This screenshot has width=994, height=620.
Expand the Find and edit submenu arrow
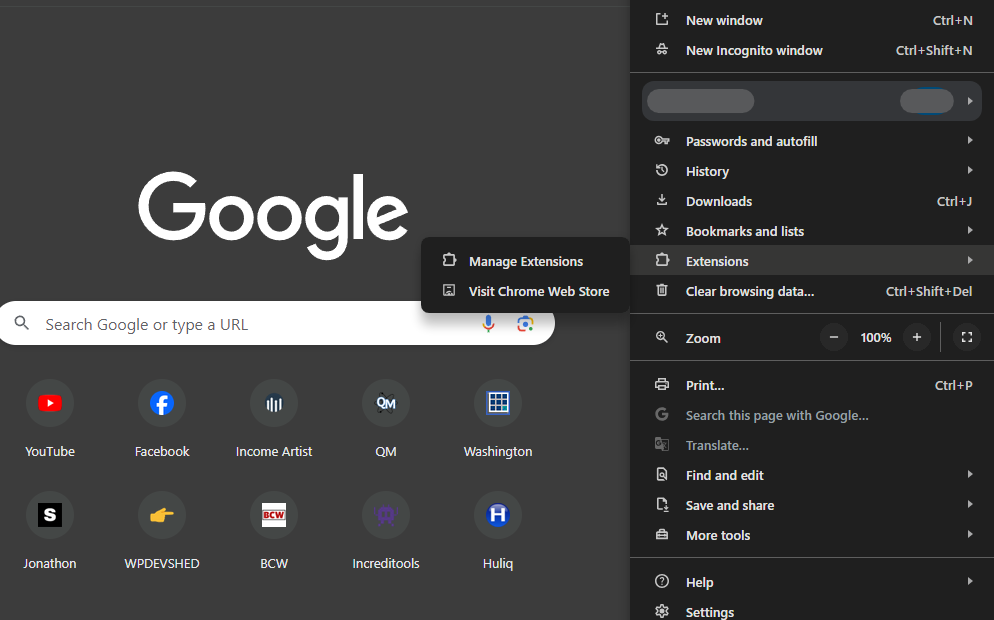point(970,474)
